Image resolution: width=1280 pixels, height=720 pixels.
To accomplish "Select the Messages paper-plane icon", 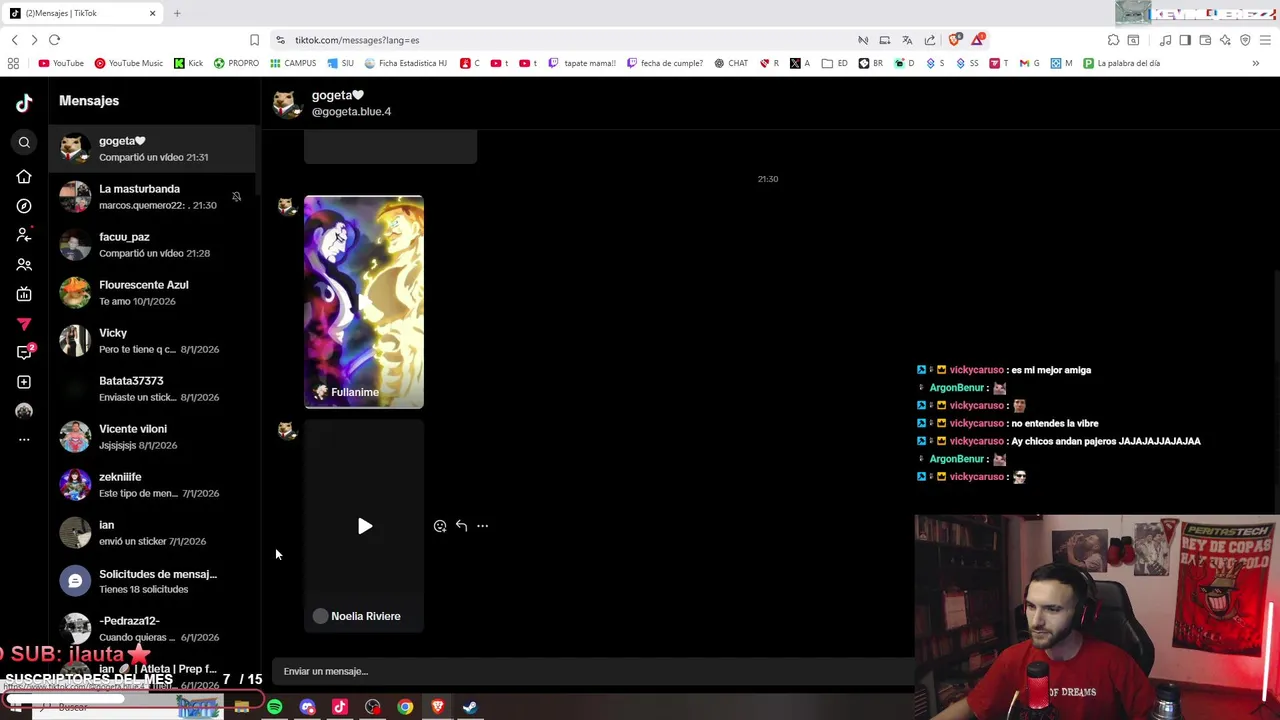I will click(x=24, y=323).
